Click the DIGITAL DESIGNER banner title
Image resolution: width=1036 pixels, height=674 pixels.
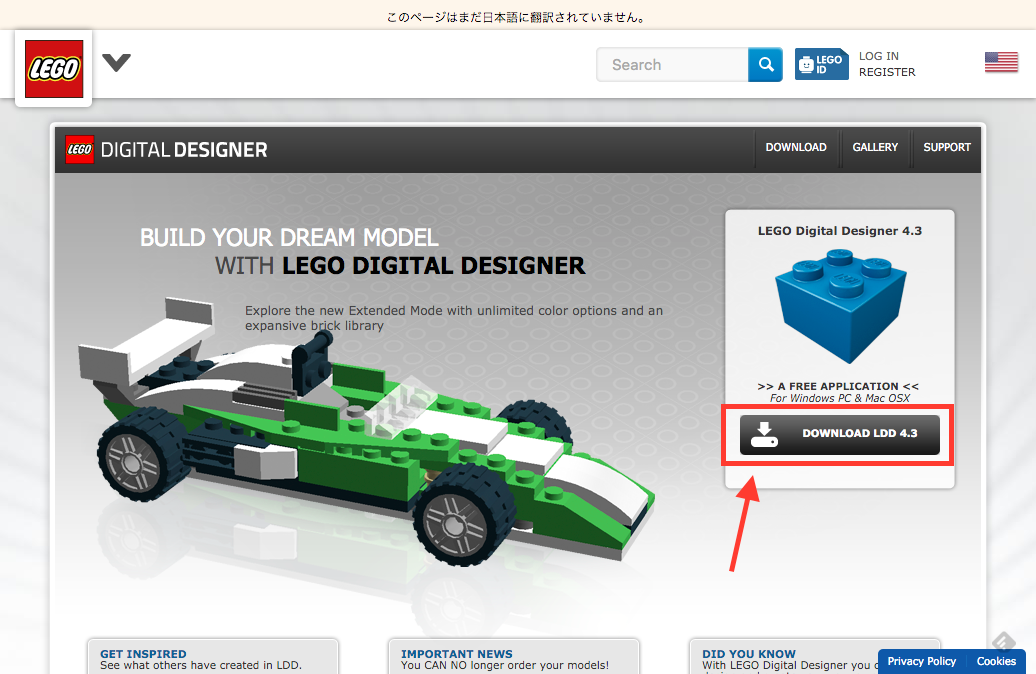tap(184, 150)
